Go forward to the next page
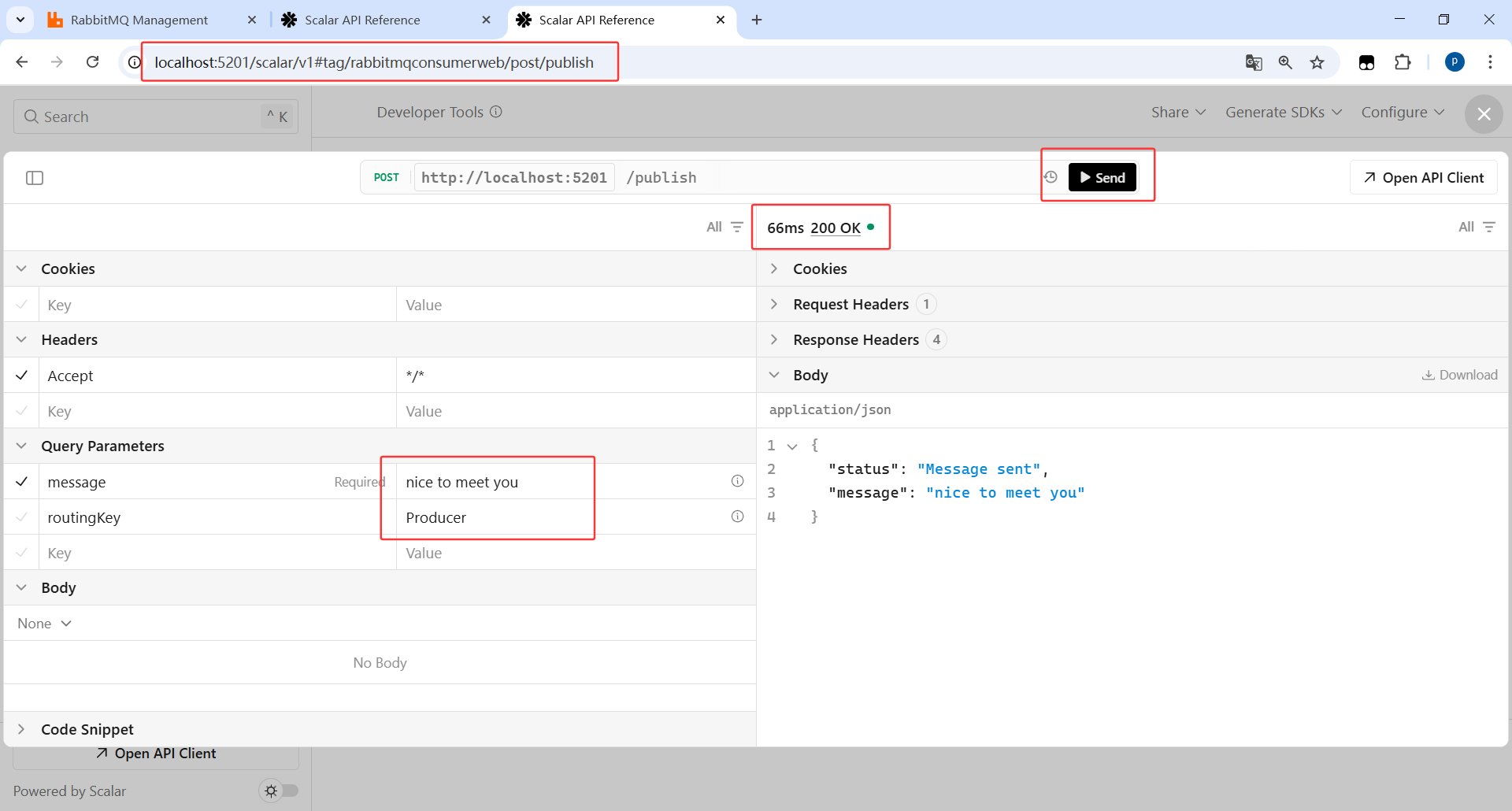Image resolution: width=1512 pixels, height=811 pixels. coord(57,62)
